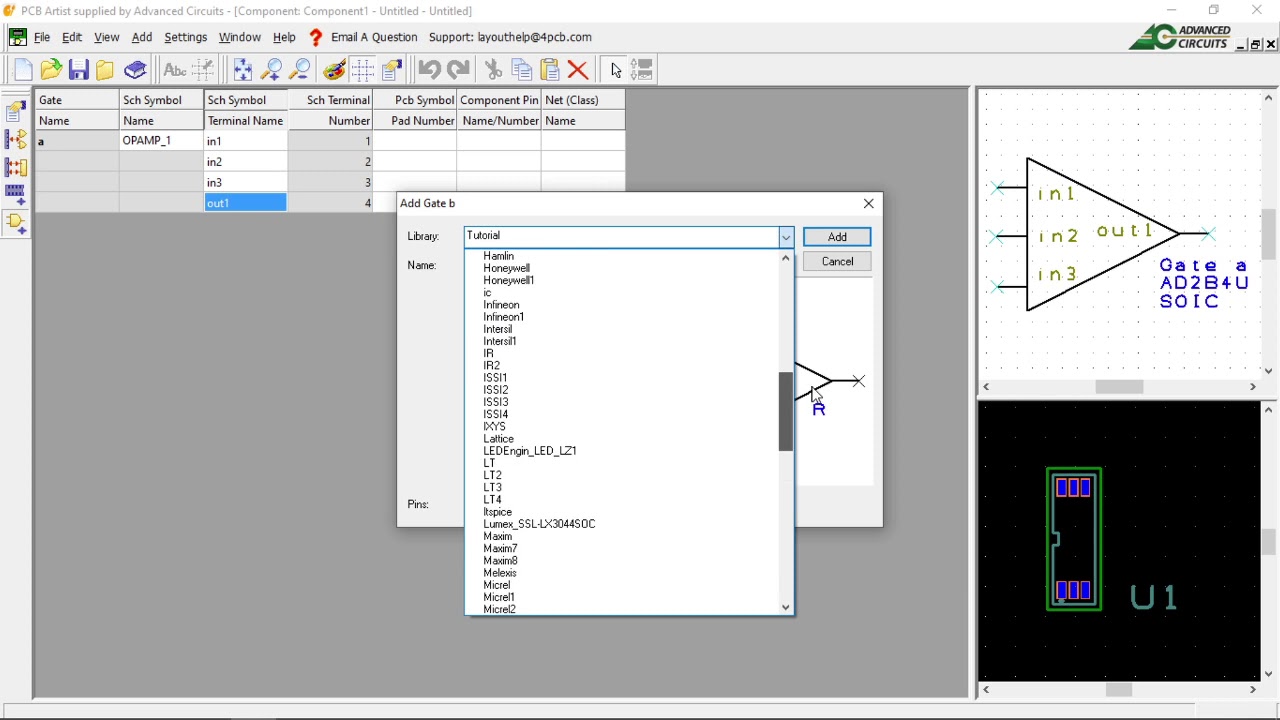
Task: Open the Add menu
Action: pos(142,37)
